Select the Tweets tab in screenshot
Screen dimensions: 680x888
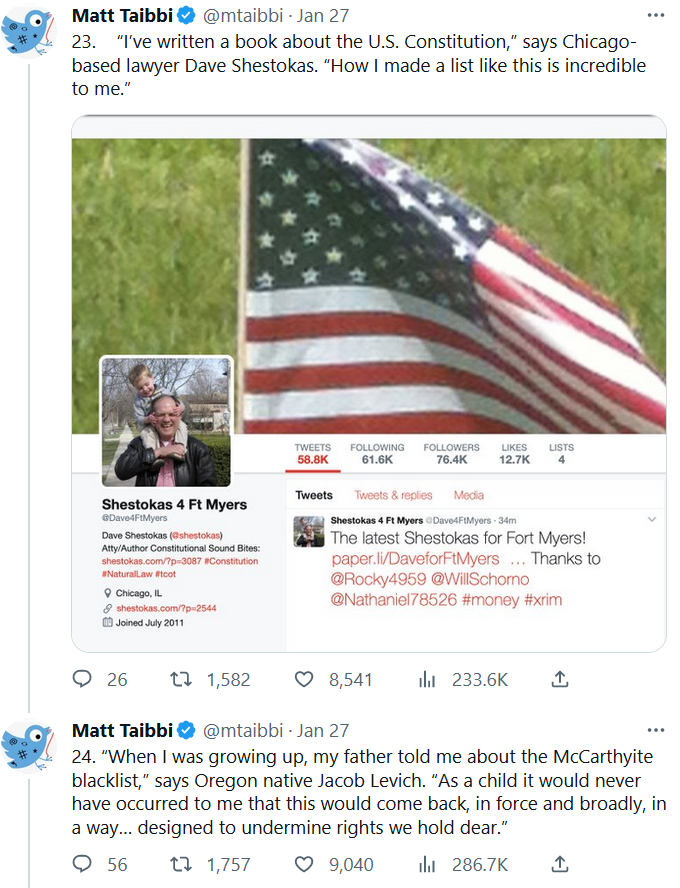pyautogui.click(x=314, y=495)
